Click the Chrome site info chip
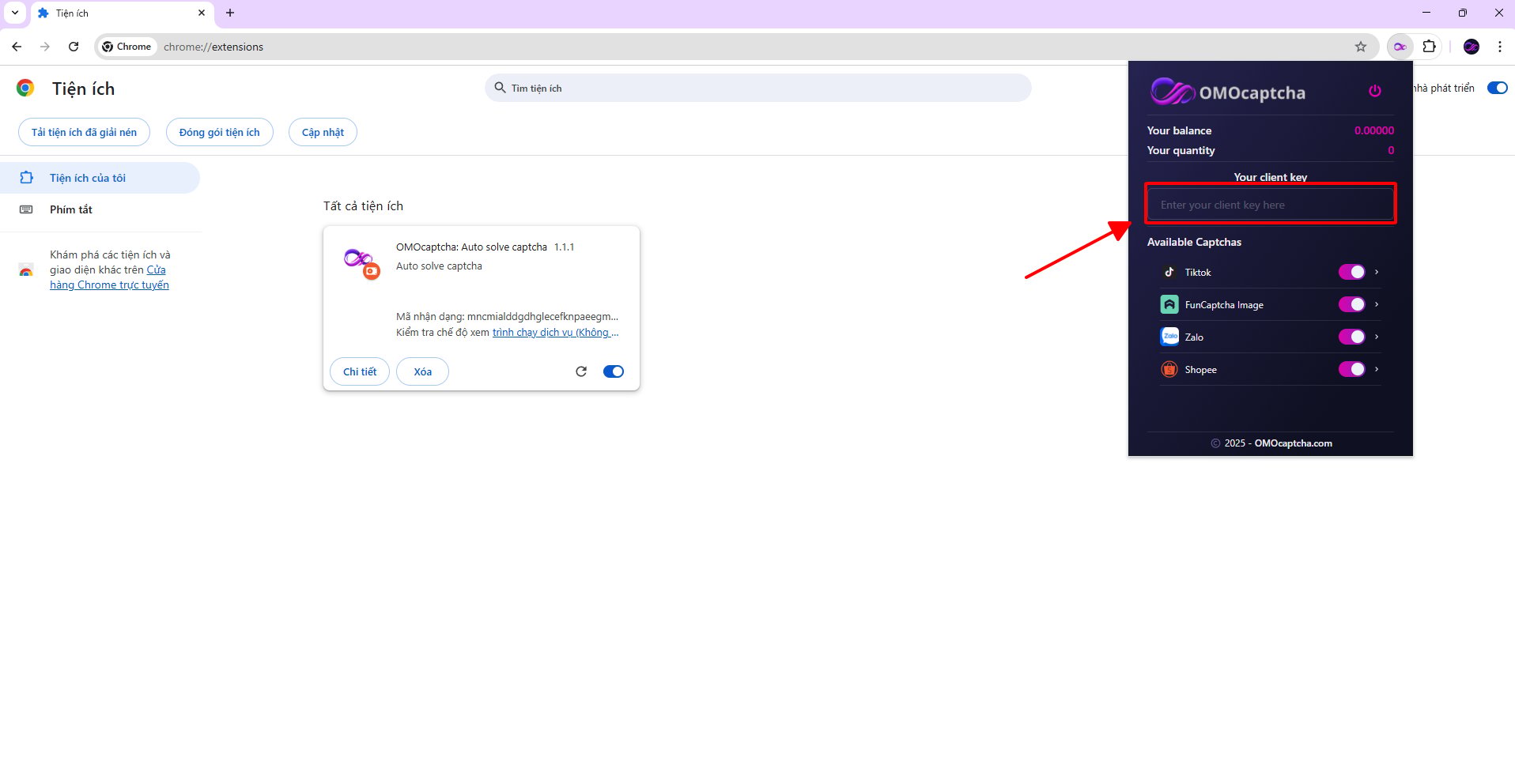 (x=127, y=47)
